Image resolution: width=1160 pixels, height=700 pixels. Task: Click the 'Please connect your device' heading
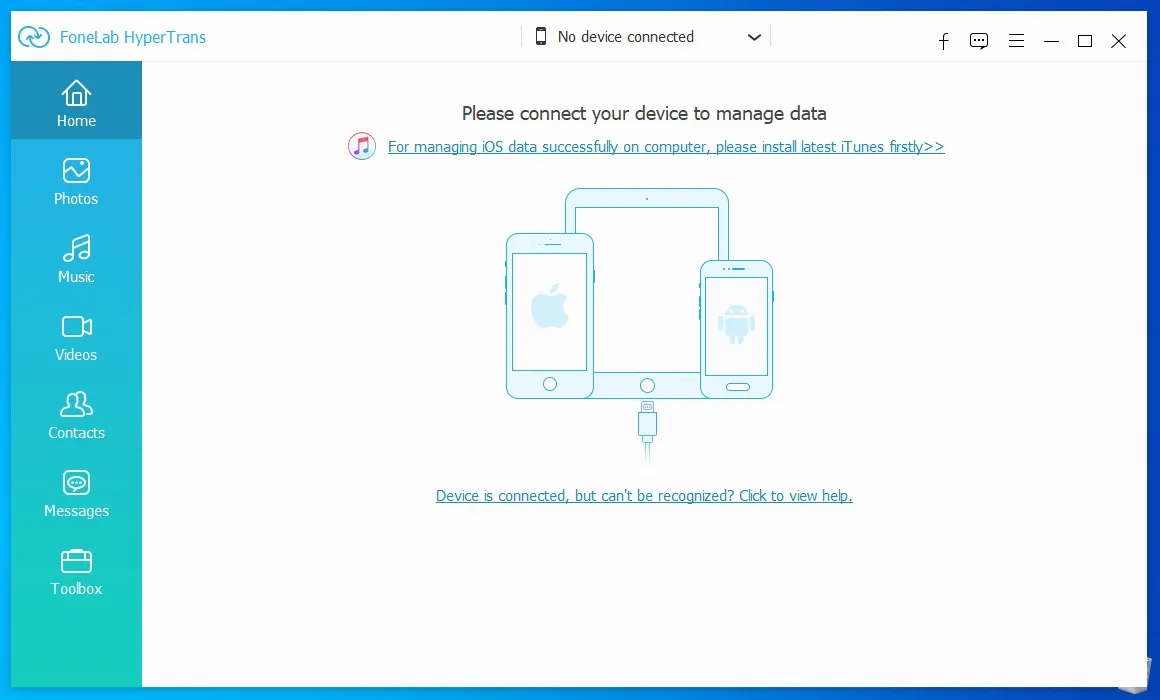644,113
